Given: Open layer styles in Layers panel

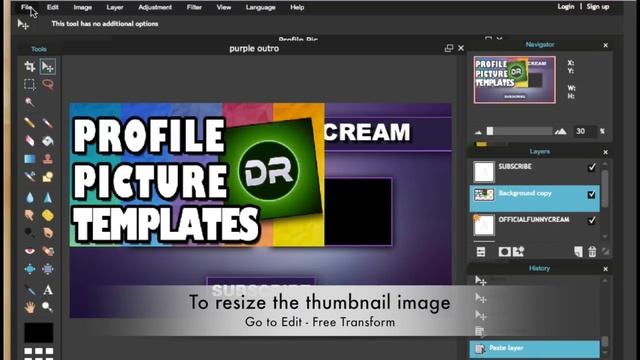Looking at the screenshot, I should coord(518,252).
